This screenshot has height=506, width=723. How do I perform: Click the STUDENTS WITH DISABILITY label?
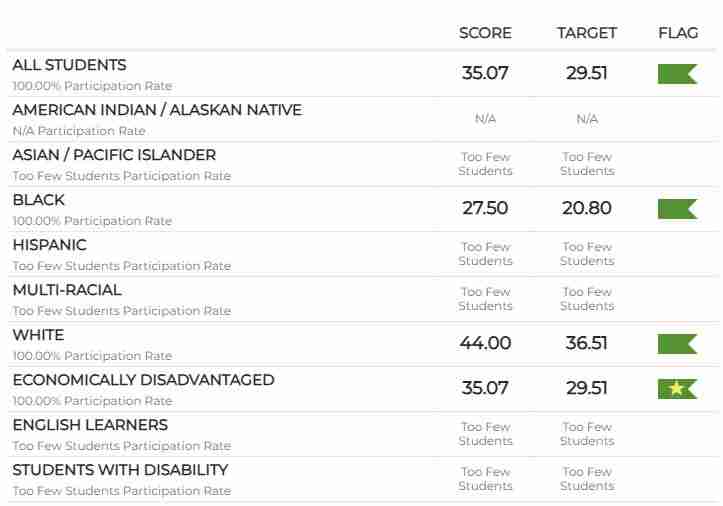(120, 470)
